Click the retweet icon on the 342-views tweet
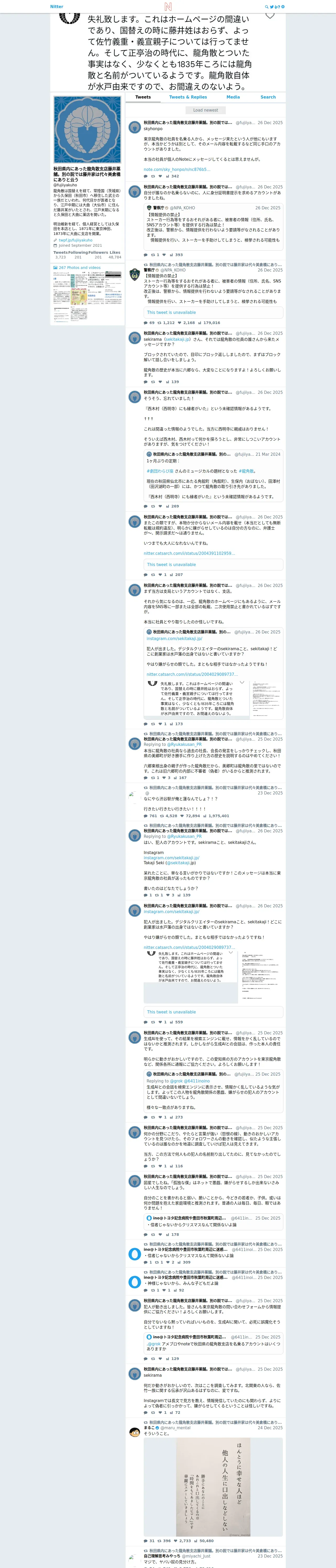This screenshot has height=1568, width=336. click(x=153, y=176)
